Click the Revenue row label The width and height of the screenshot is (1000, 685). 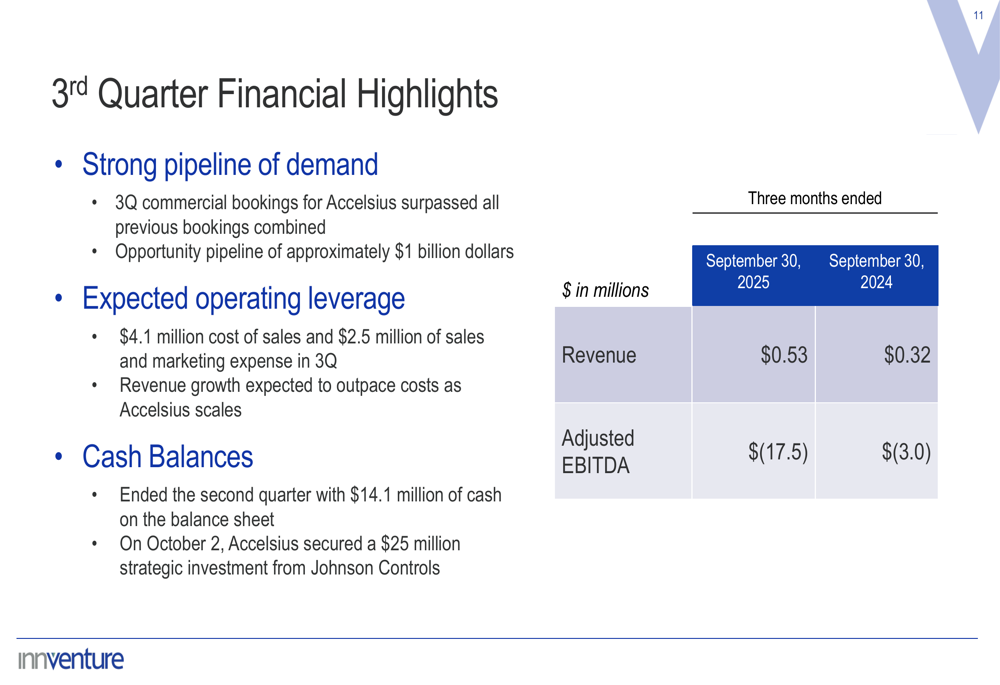pyautogui.click(x=599, y=355)
